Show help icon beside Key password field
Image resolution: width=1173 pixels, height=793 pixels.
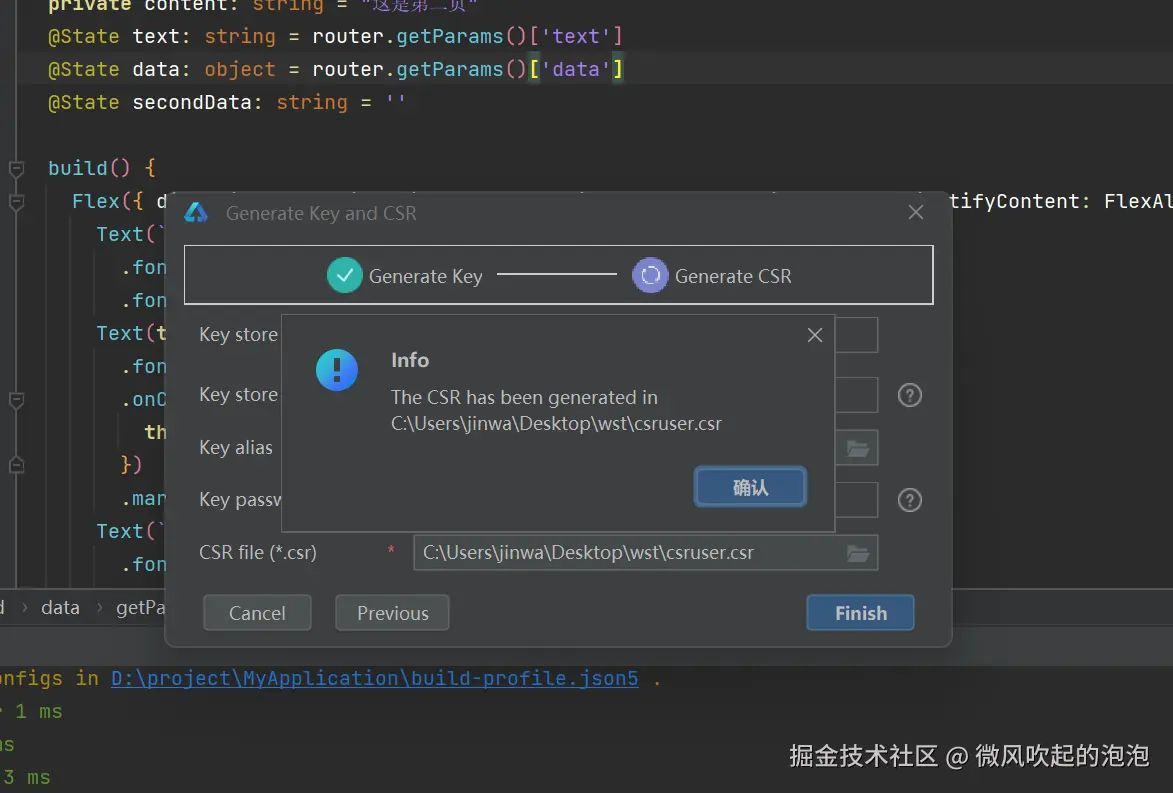click(x=910, y=500)
